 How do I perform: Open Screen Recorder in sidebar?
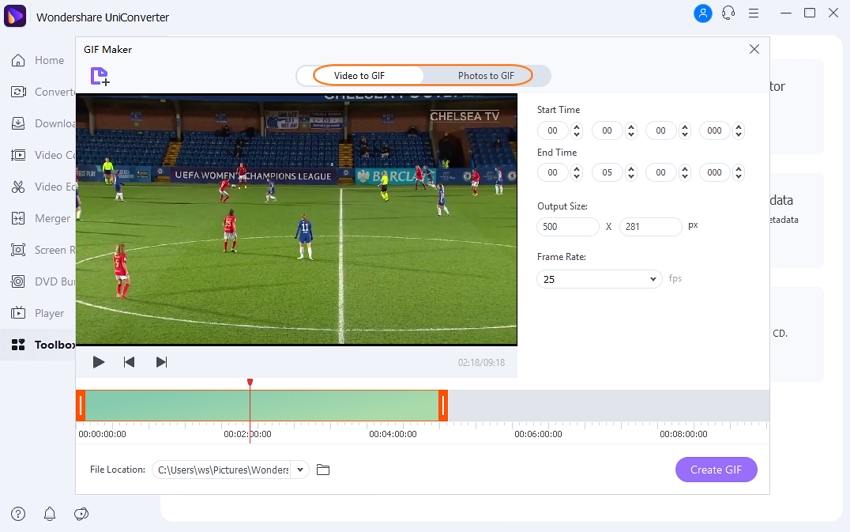pyautogui.click(x=42, y=250)
